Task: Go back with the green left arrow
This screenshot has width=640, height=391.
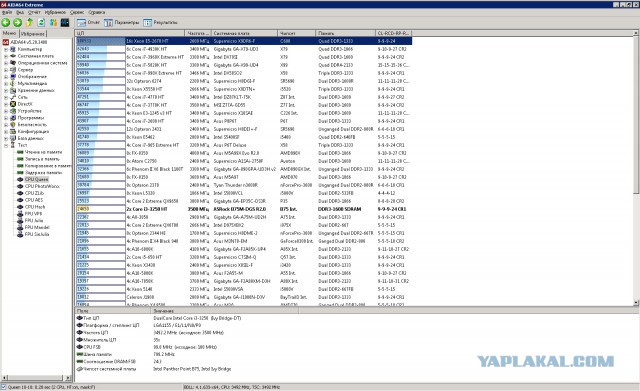Action: 6,22
